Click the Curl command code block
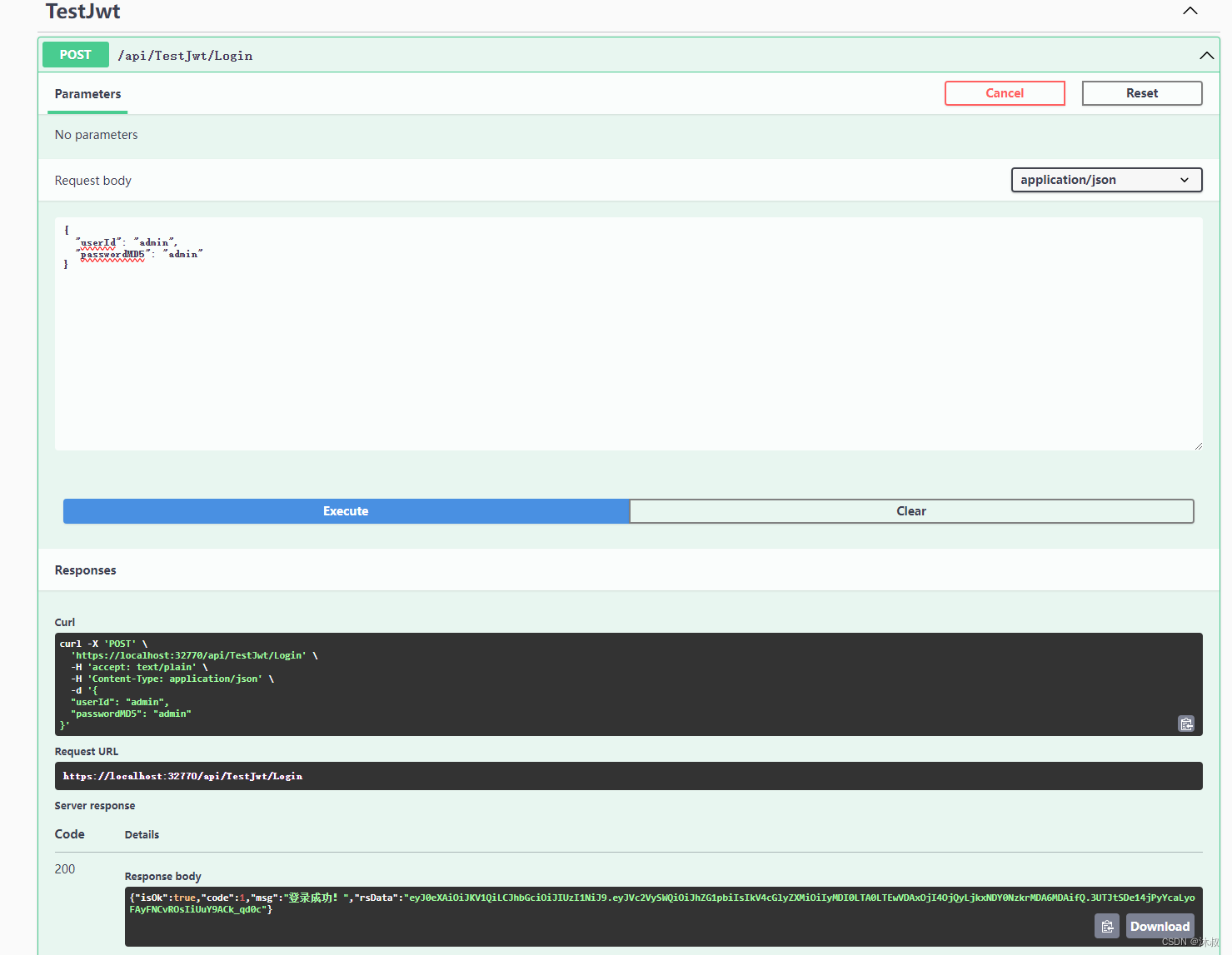 [628, 684]
